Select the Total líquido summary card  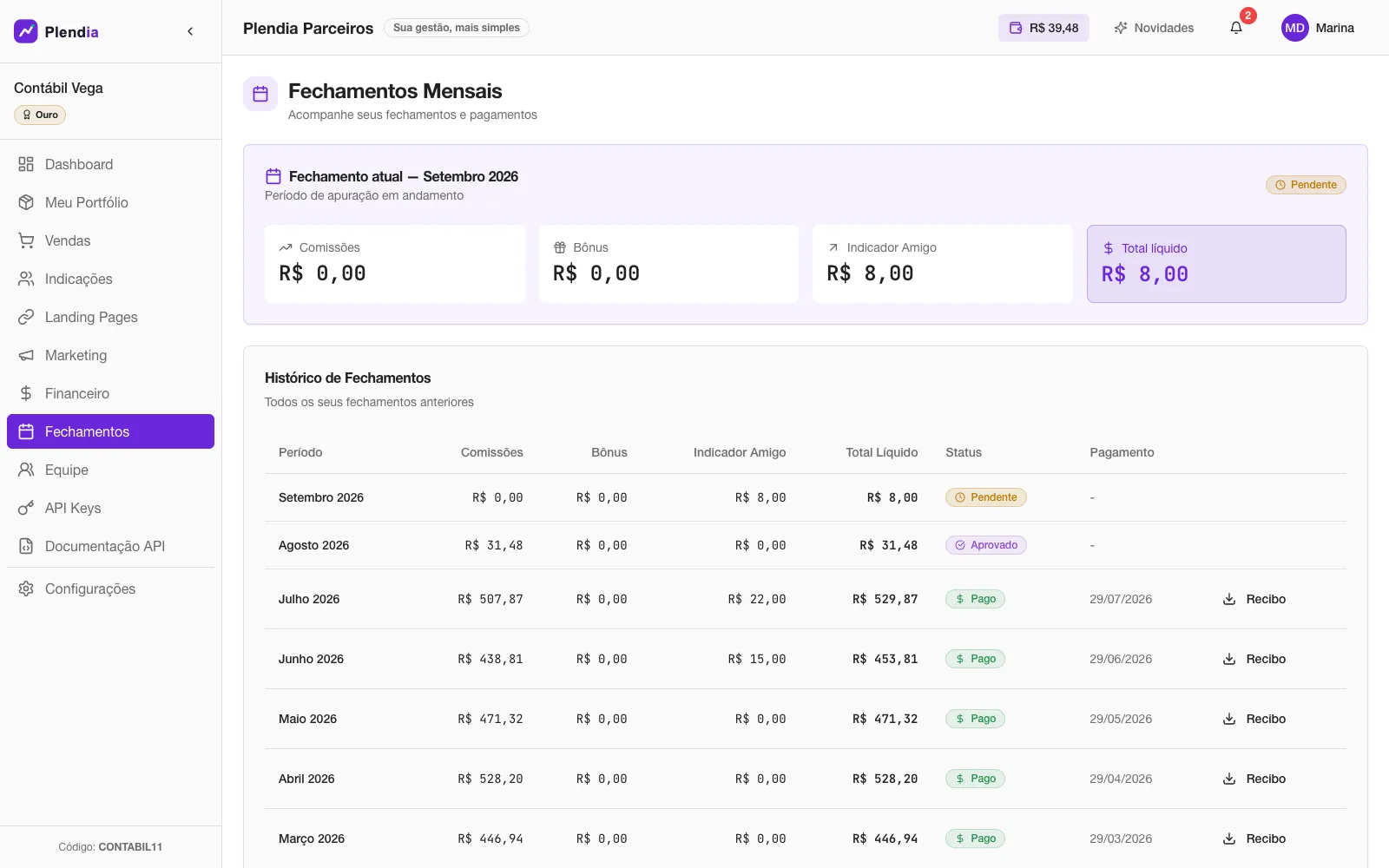(x=1216, y=264)
